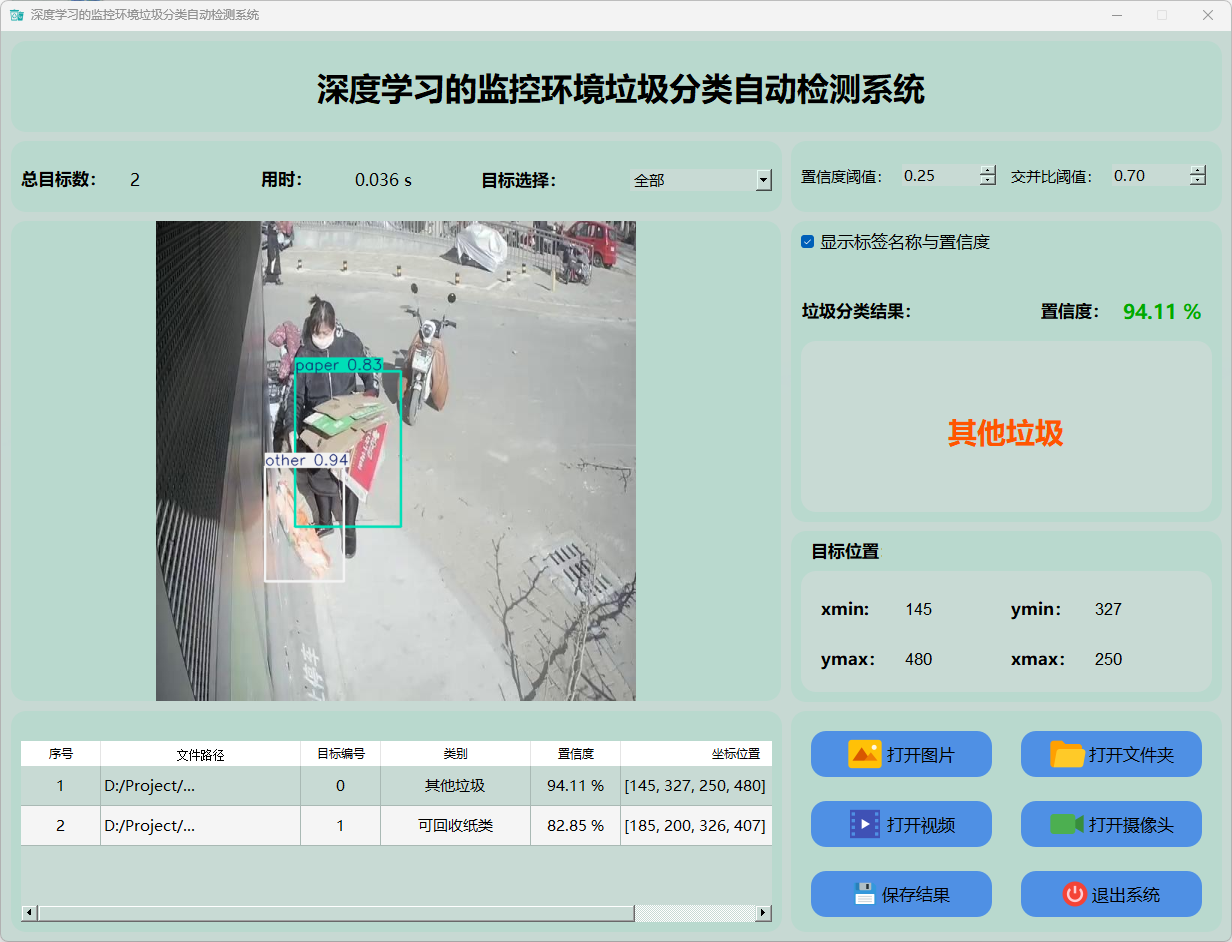
Task: Increase 置信度阈值 using the up arrow
Action: click(988, 170)
